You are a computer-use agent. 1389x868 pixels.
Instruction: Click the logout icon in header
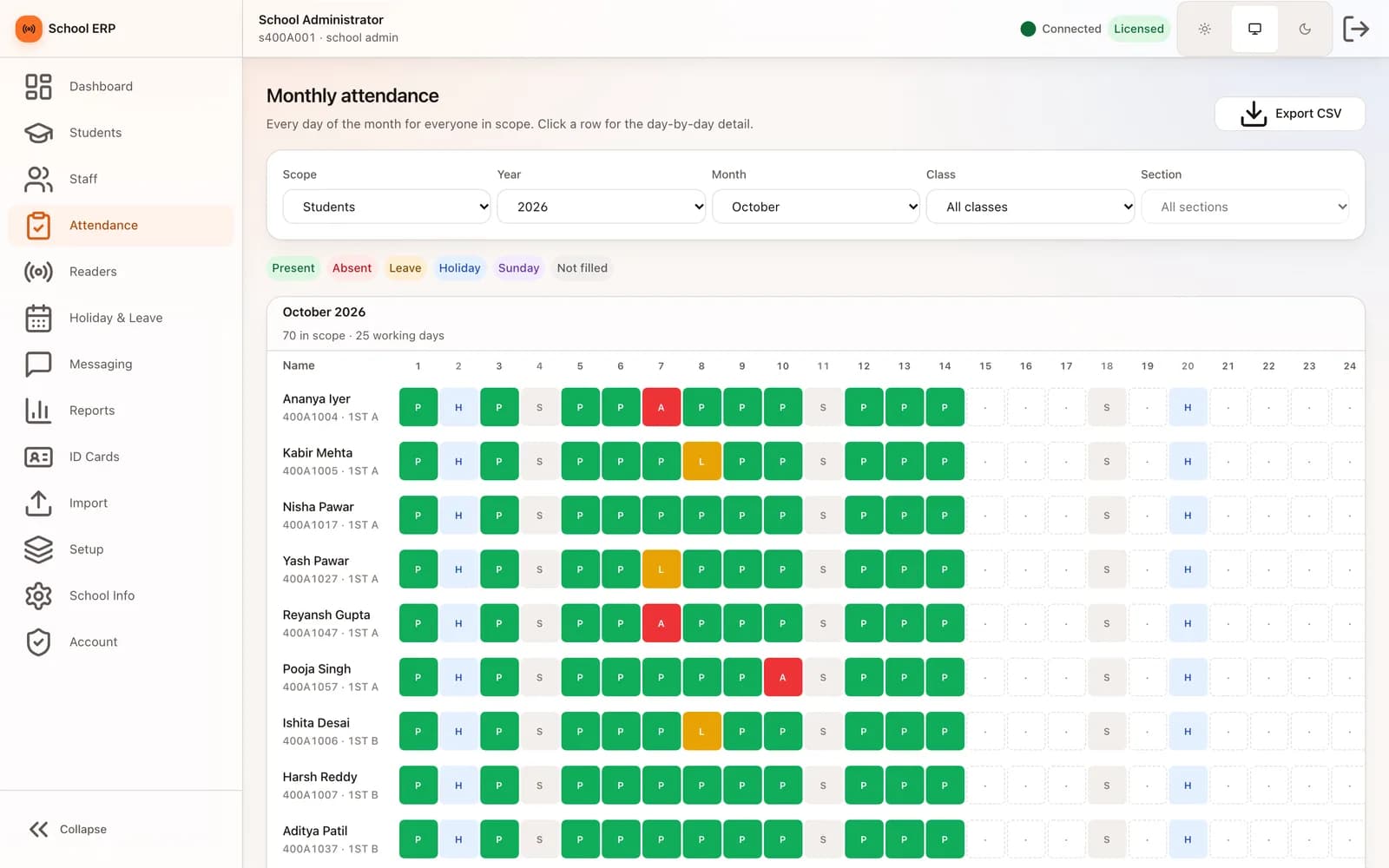[1356, 29]
